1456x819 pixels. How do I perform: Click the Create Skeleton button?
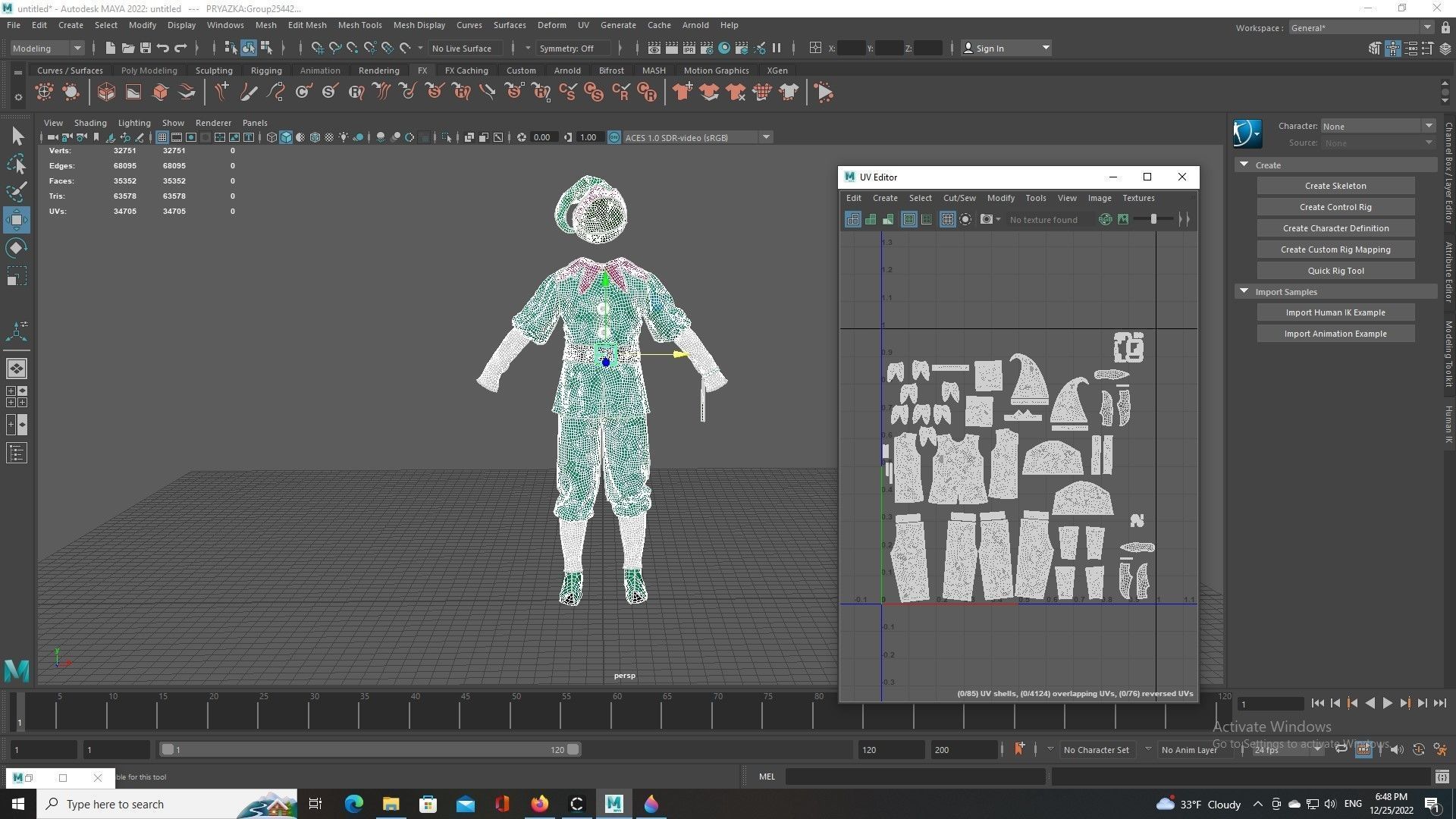click(x=1335, y=186)
